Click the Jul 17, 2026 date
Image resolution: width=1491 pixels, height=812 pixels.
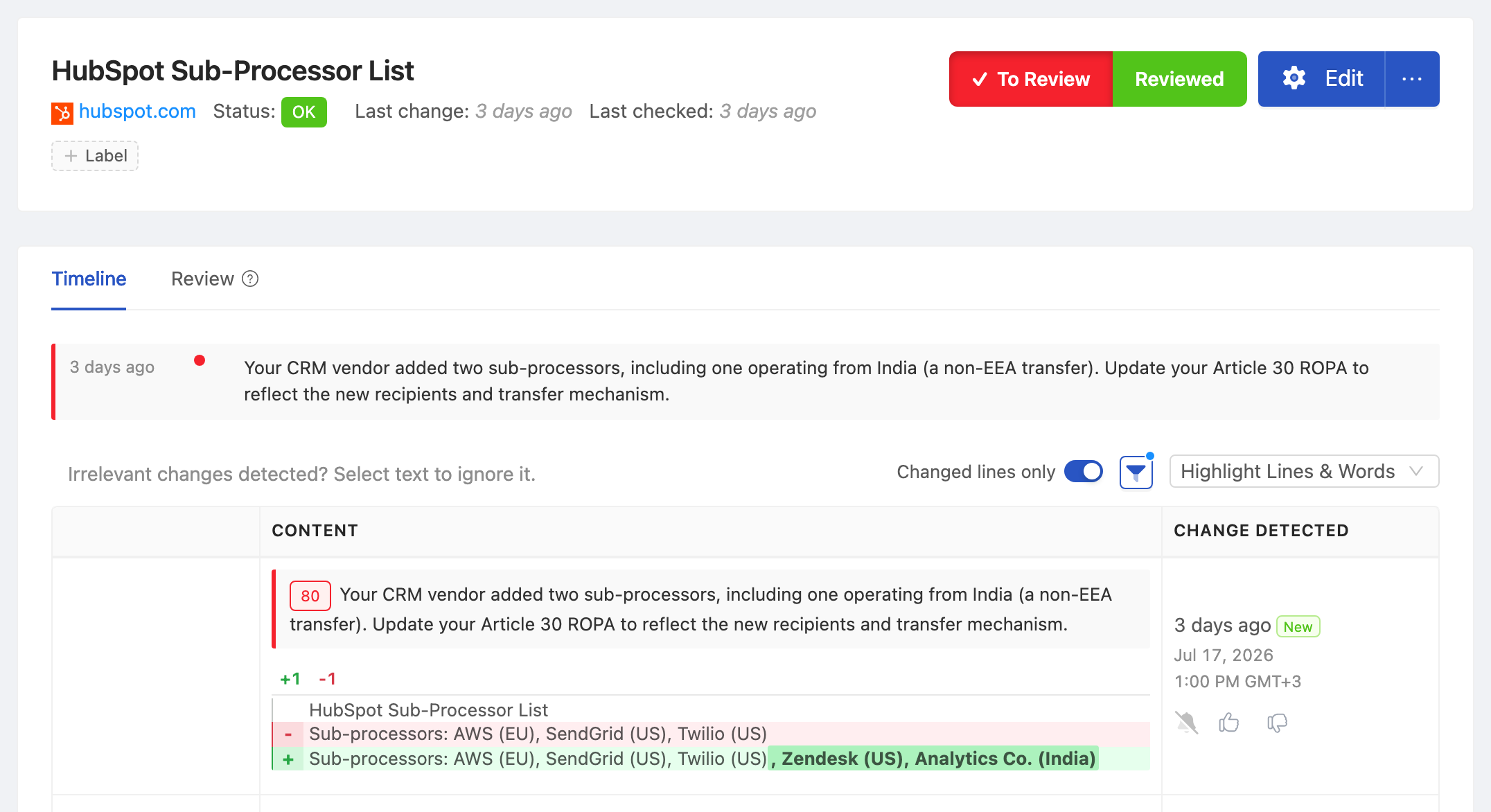(x=1224, y=655)
